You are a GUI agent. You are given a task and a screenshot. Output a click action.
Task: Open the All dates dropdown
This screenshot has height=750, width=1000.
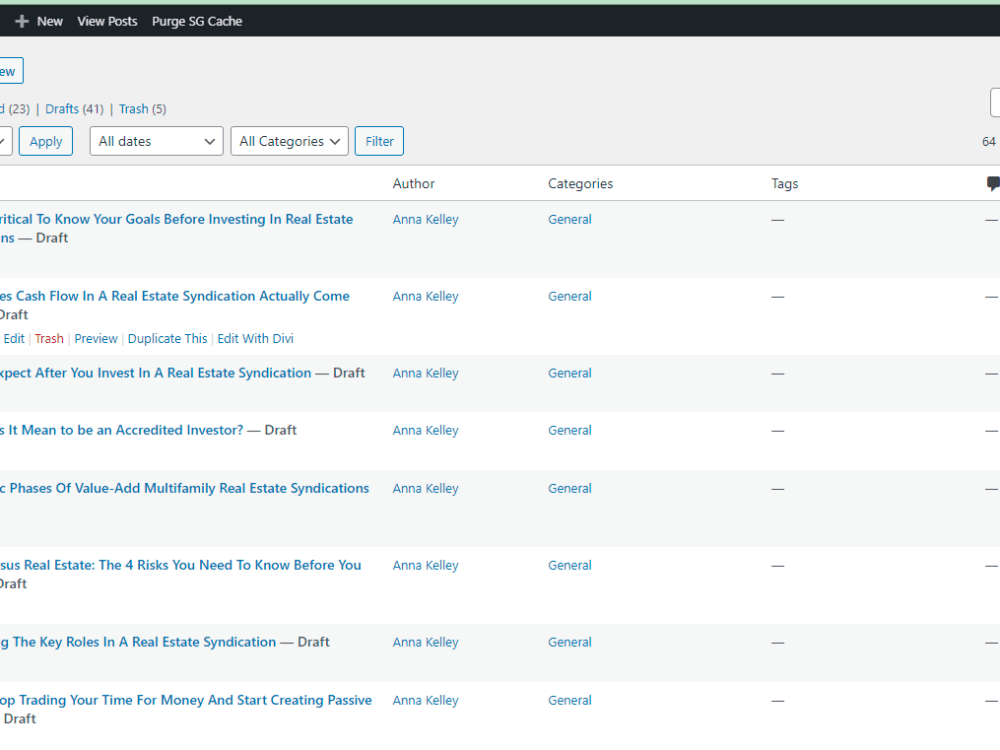click(156, 141)
